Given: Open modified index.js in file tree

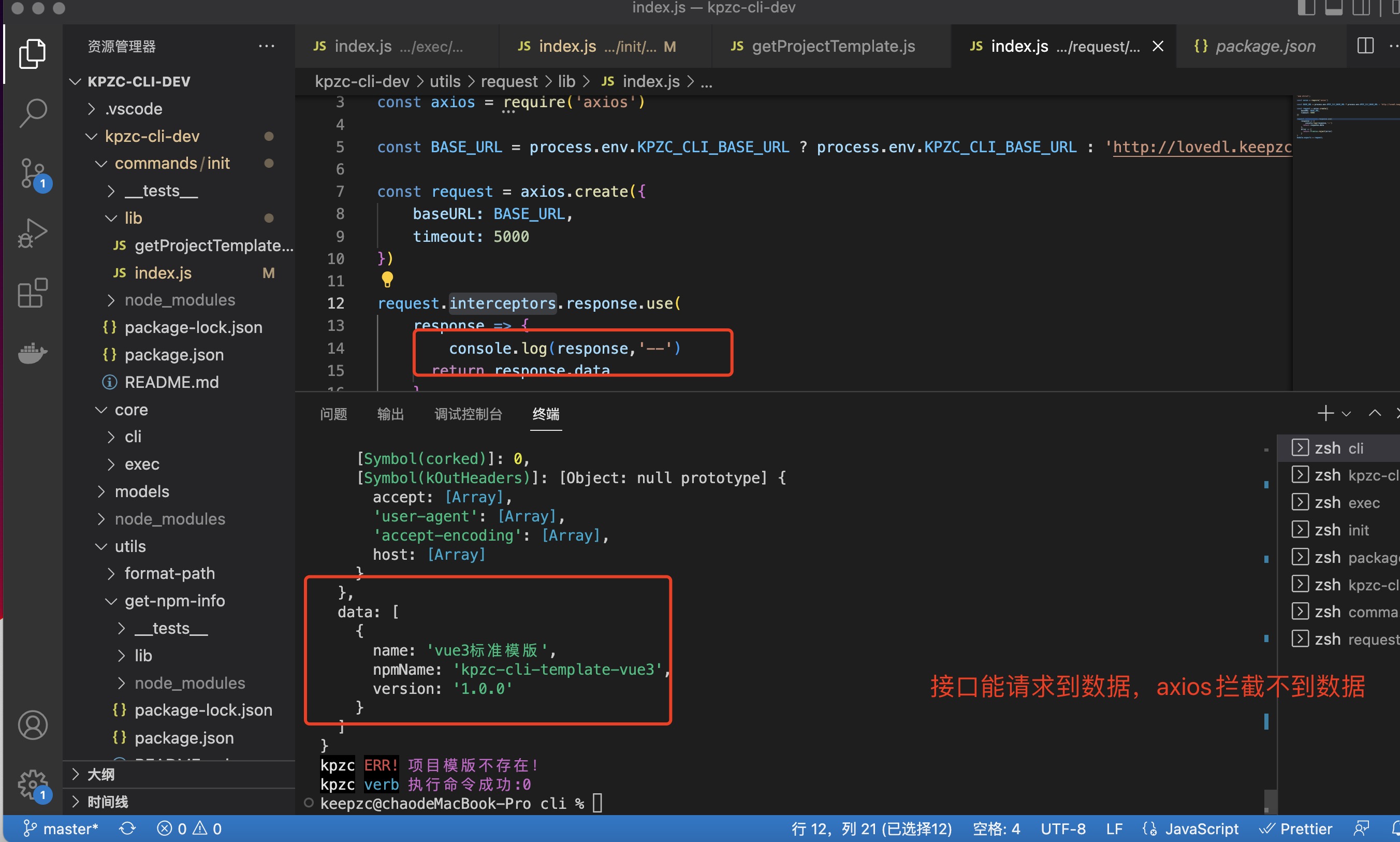Looking at the screenshot, I should pyautogui.click(x=179, y=273).
